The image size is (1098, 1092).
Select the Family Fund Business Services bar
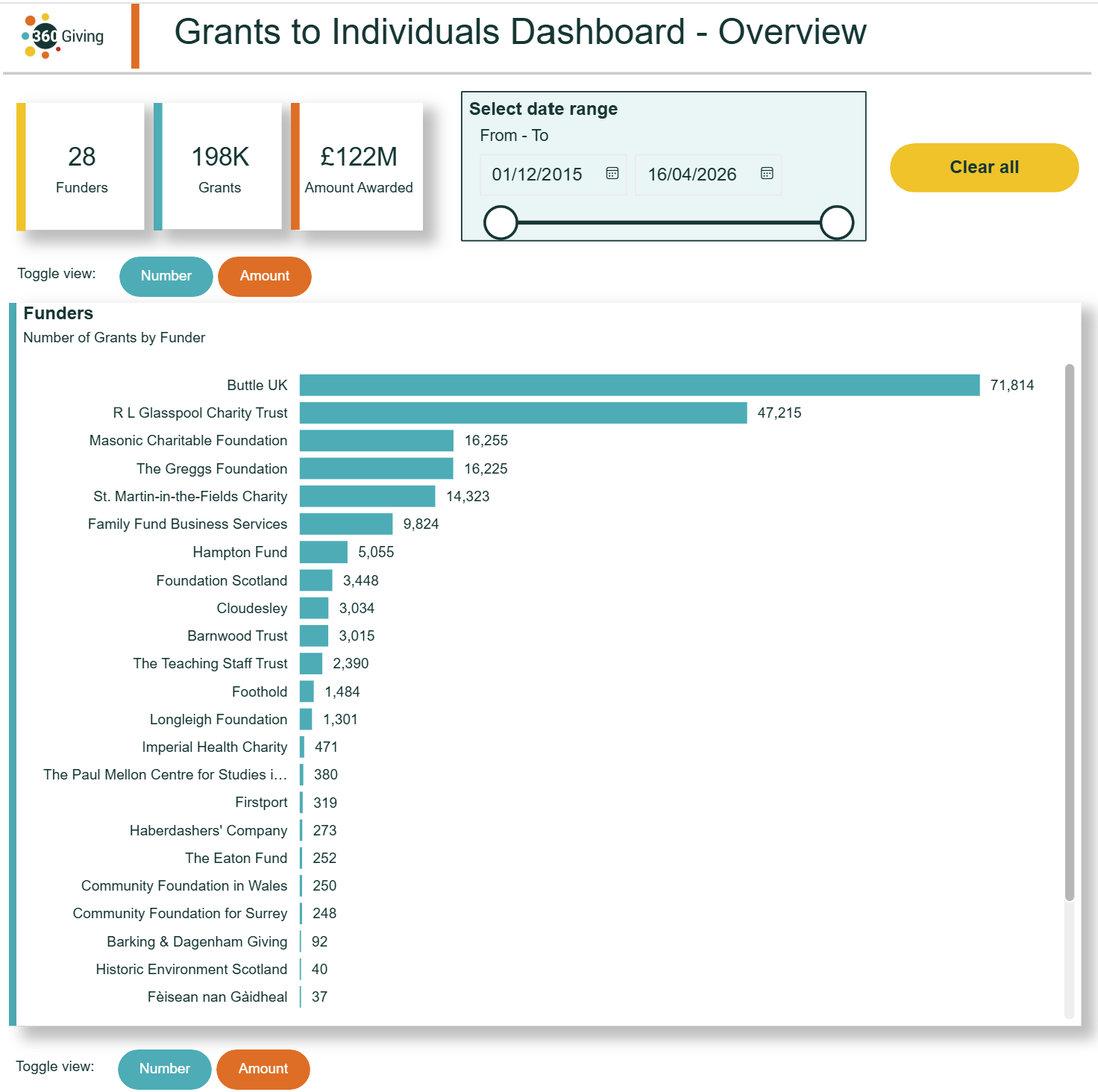(346, 524)
